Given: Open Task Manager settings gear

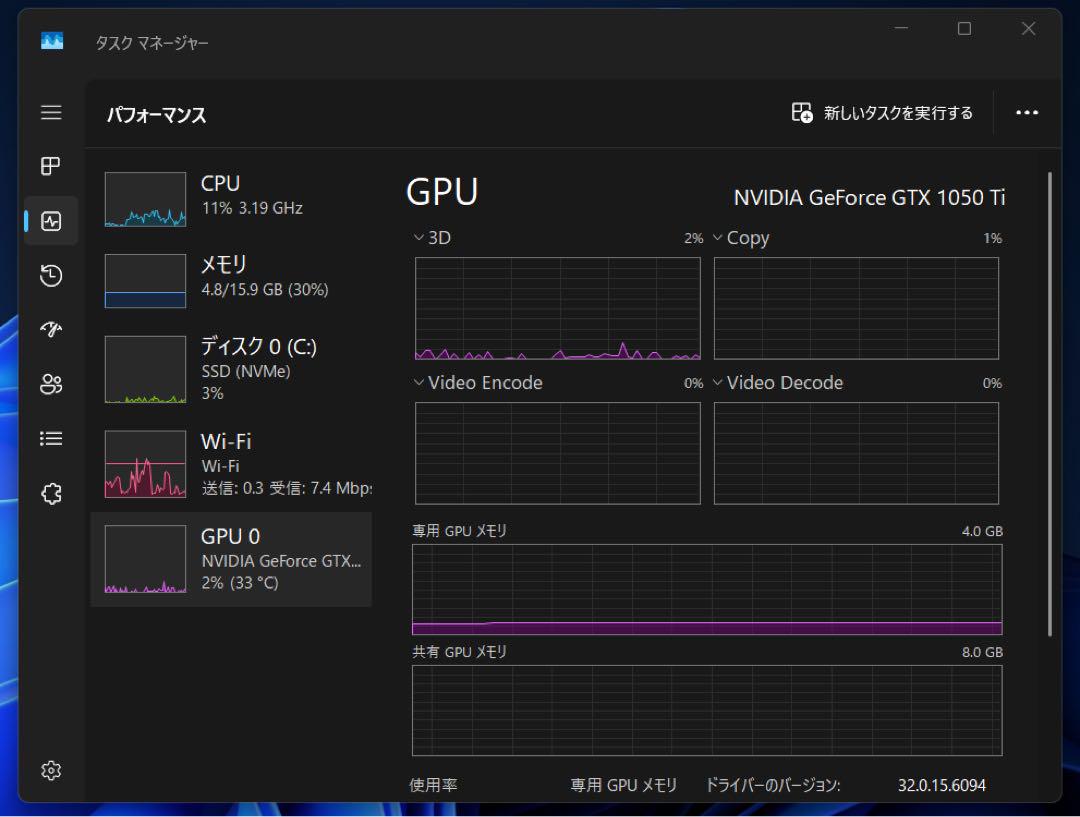Looking at the screenshot, I should coord(51,770).
